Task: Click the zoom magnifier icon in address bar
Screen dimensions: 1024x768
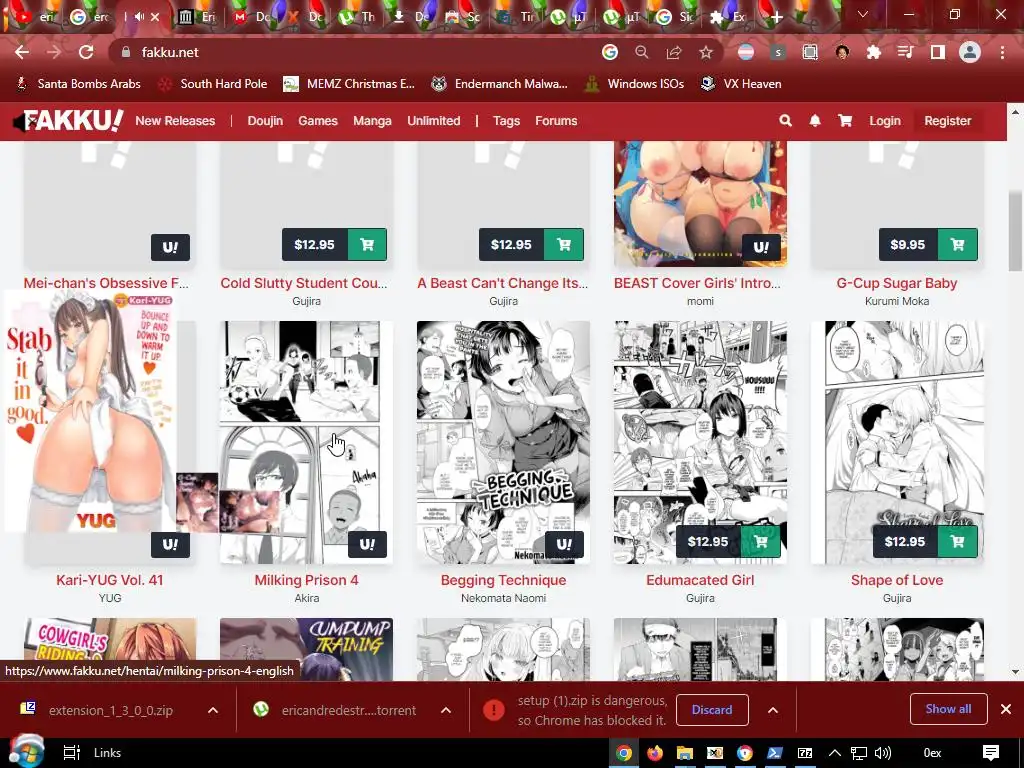Action: (x=642, y=52)
